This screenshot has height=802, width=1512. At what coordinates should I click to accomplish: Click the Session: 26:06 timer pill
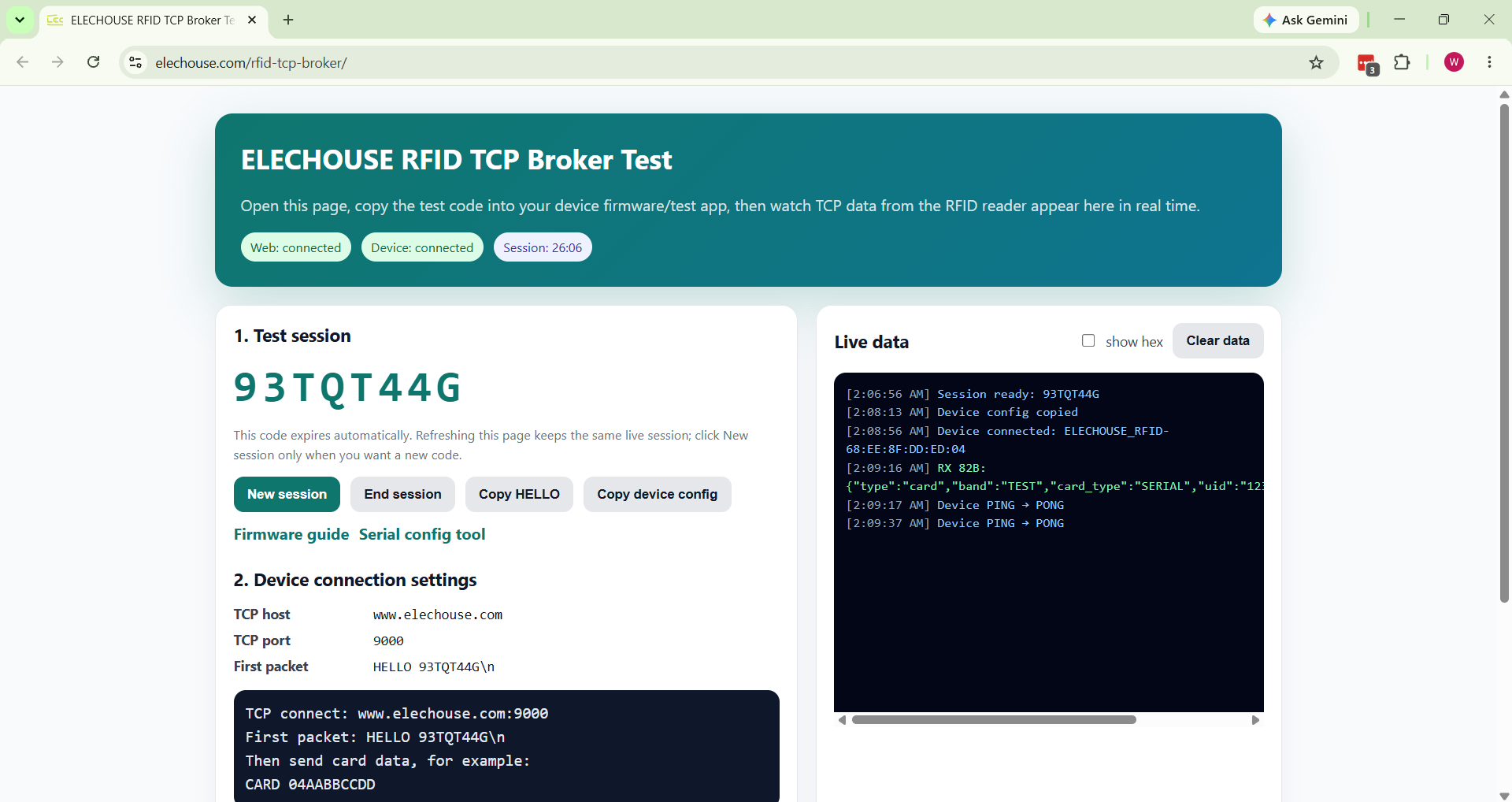[x=543, y=247]
